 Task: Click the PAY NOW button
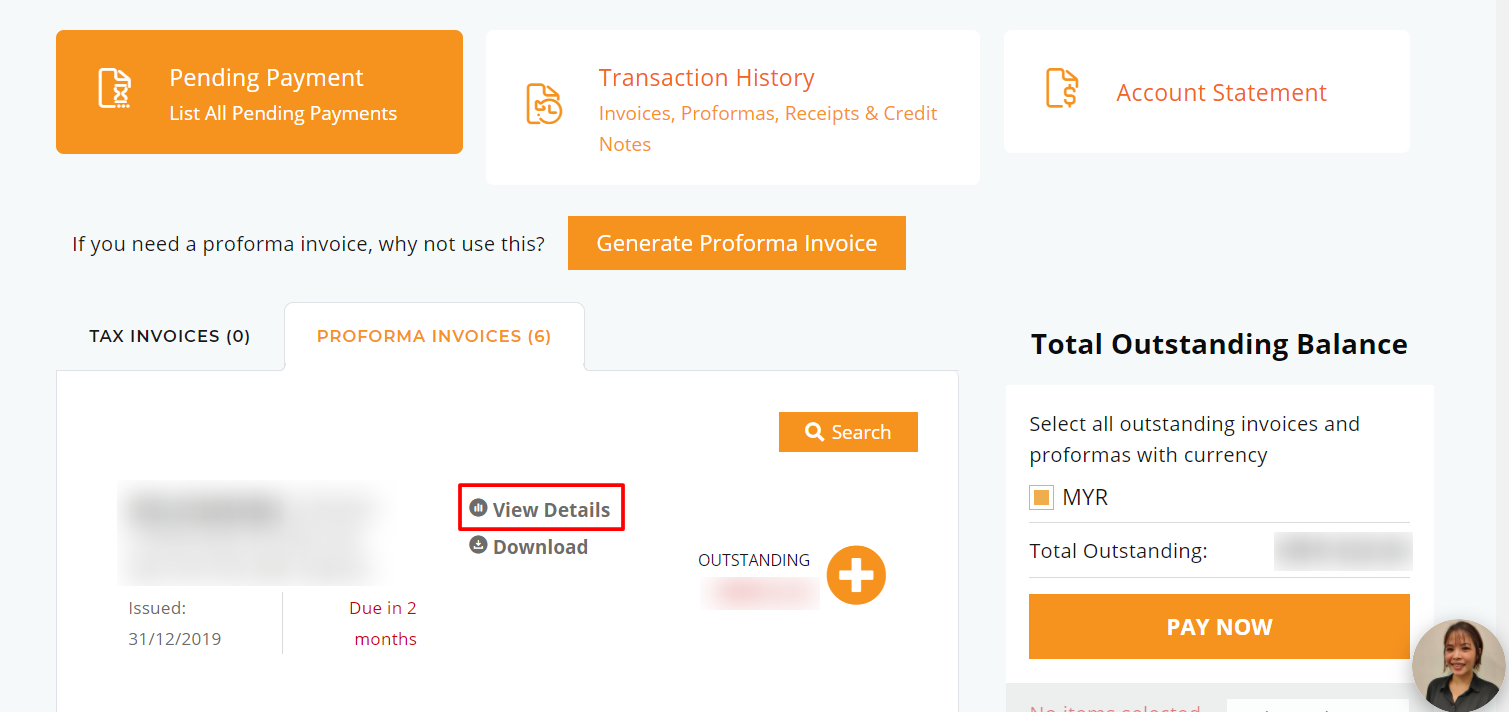[x=1219, y=627]
